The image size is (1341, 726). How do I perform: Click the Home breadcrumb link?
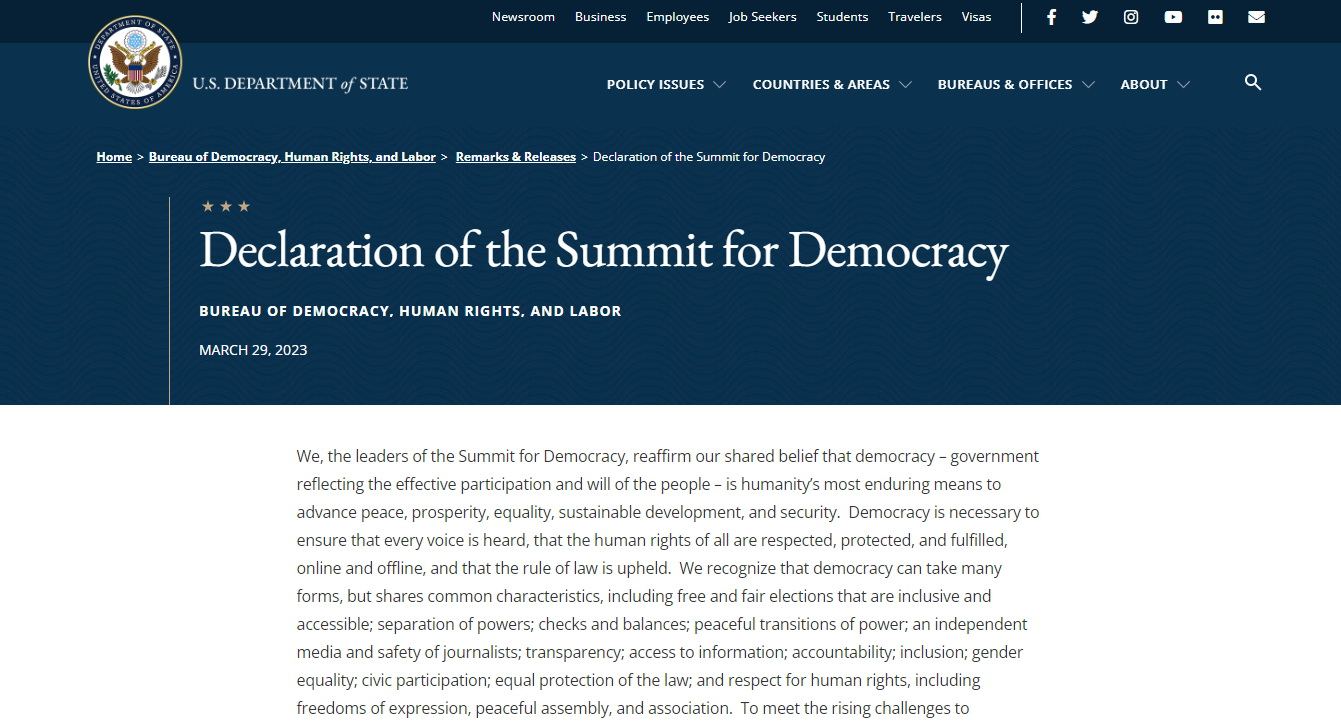114,157
